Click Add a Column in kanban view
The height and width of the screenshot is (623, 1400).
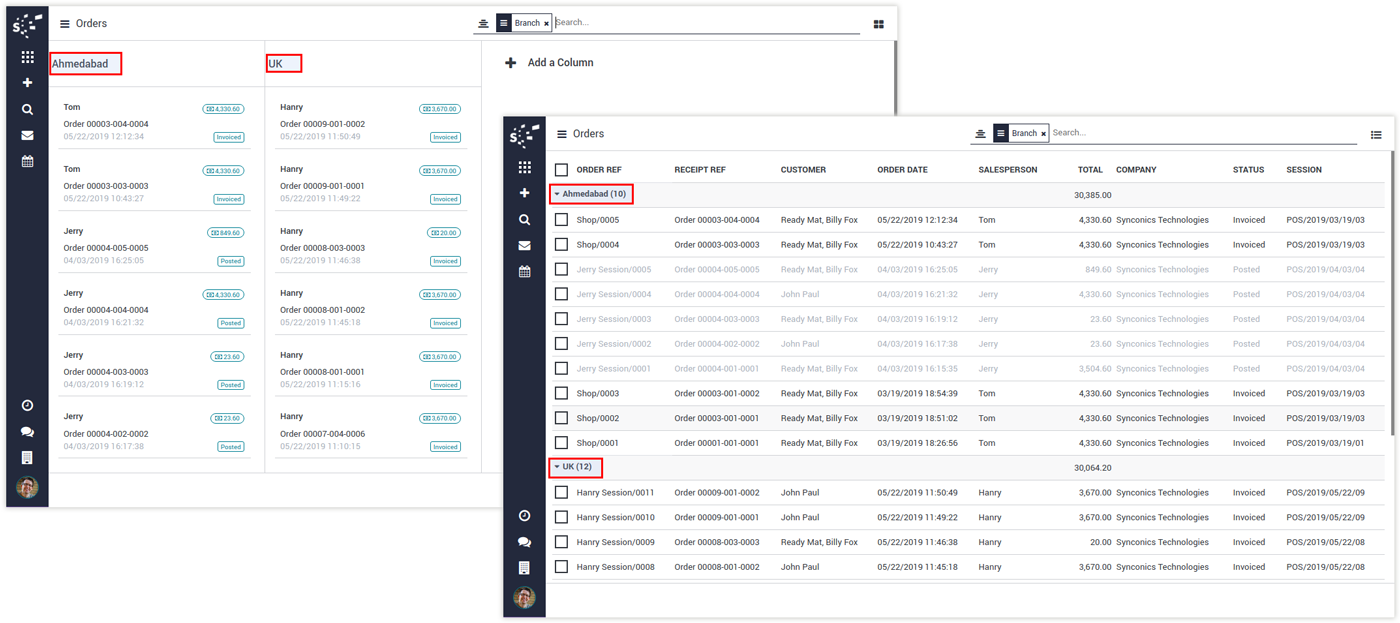click(x=550, y=63)
